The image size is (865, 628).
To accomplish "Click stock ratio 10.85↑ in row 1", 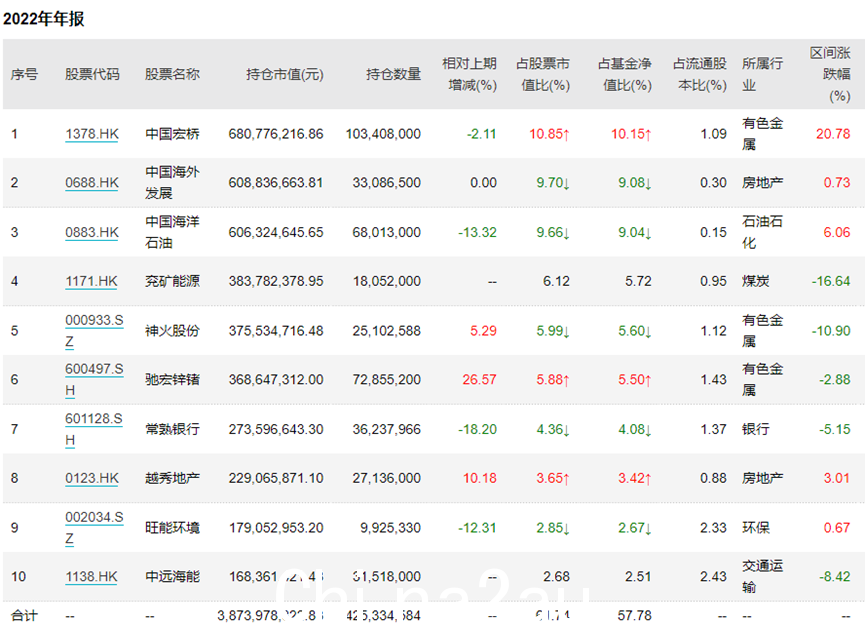I will pyautogui.click(x=549, y=134).
